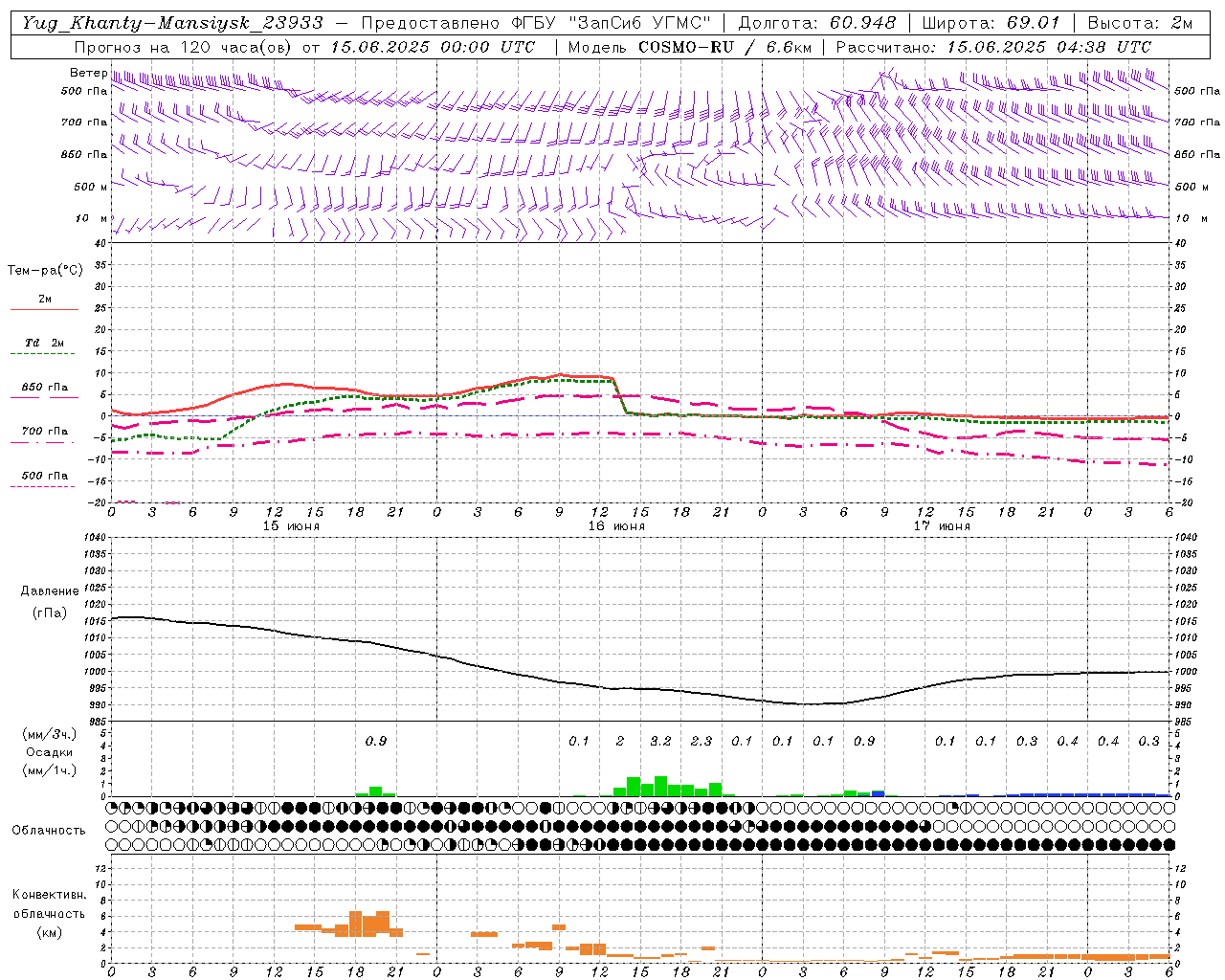Click the Осадки panel label
Viewport: 1225px width, 980px height.
point(50,752)
